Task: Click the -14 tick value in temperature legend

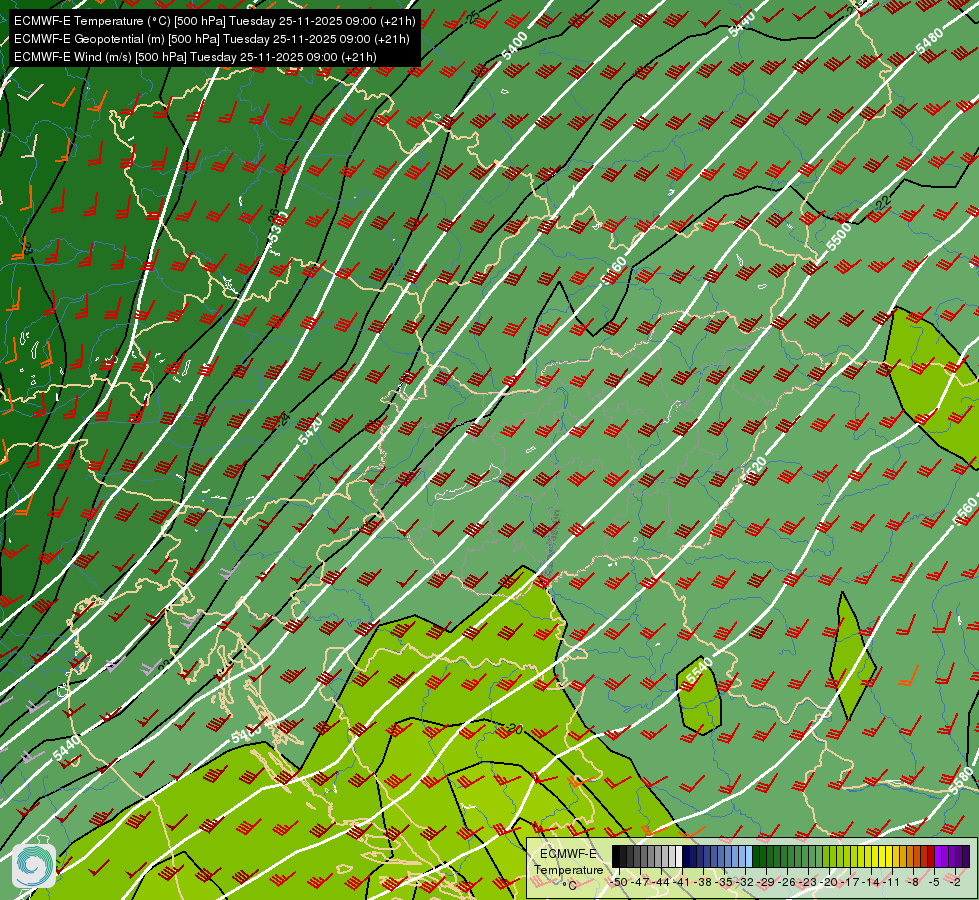Action: point(871,882)
